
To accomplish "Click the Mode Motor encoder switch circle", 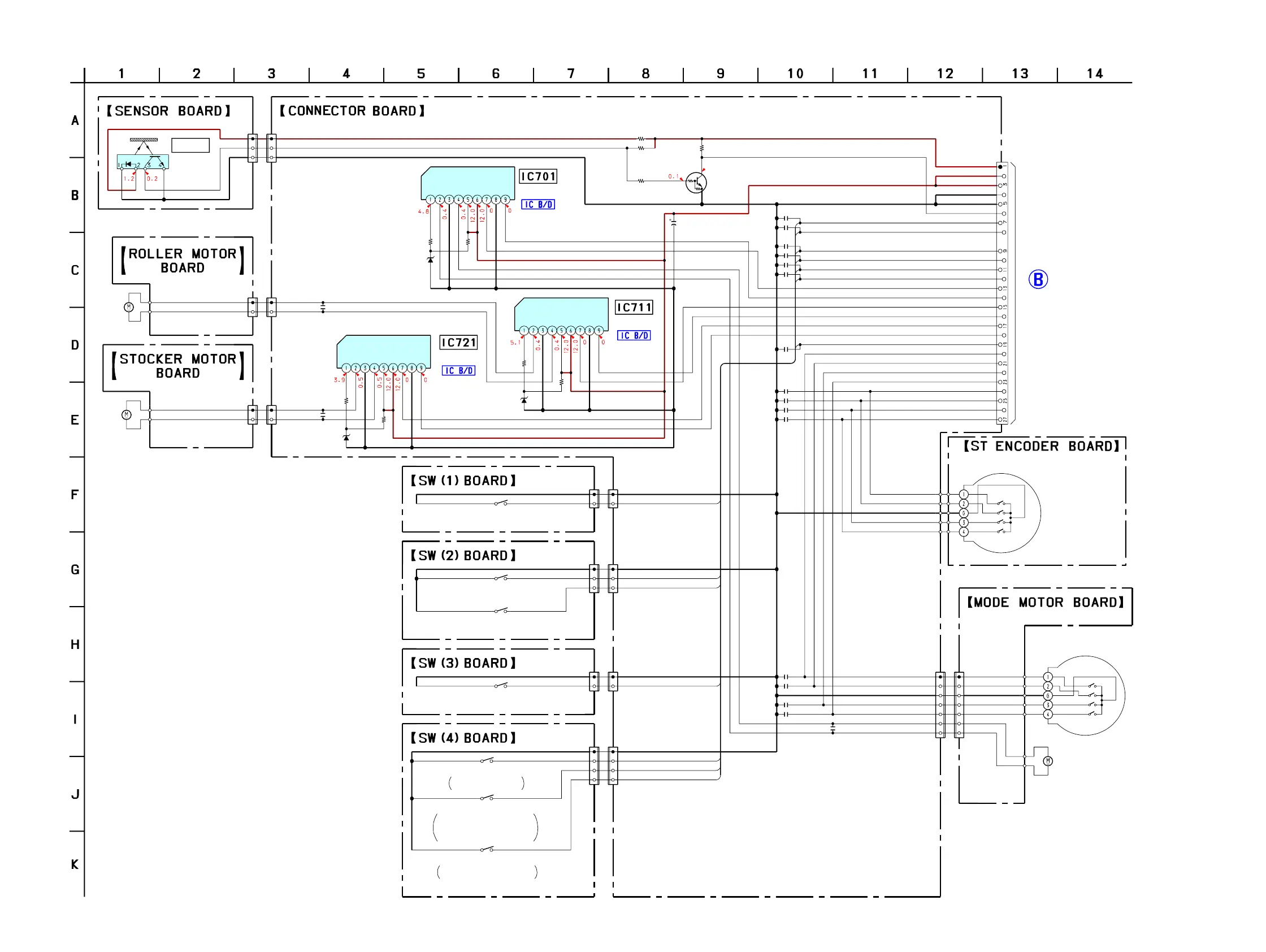I will [x=1085, y=695].
